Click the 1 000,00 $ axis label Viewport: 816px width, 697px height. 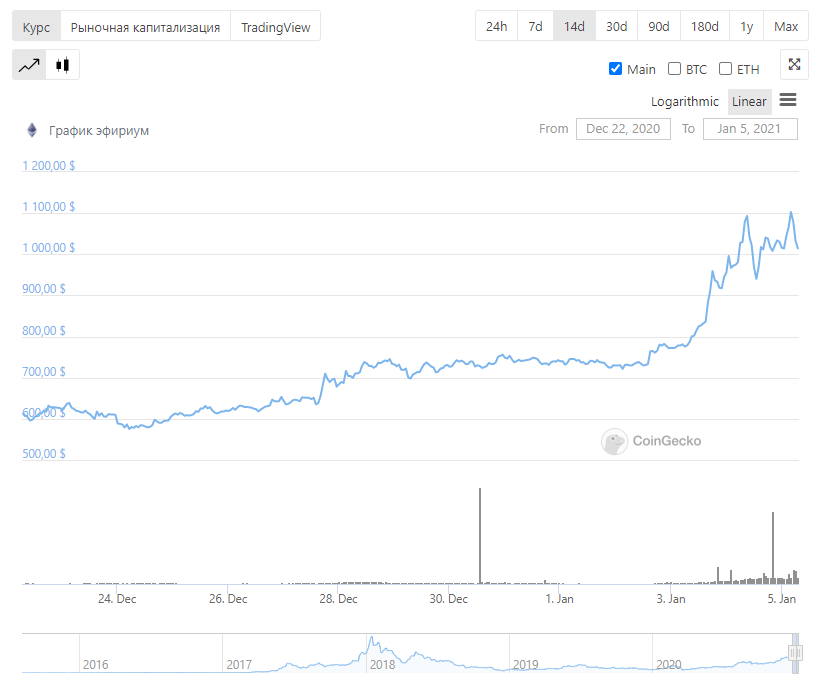click(48, 248)
